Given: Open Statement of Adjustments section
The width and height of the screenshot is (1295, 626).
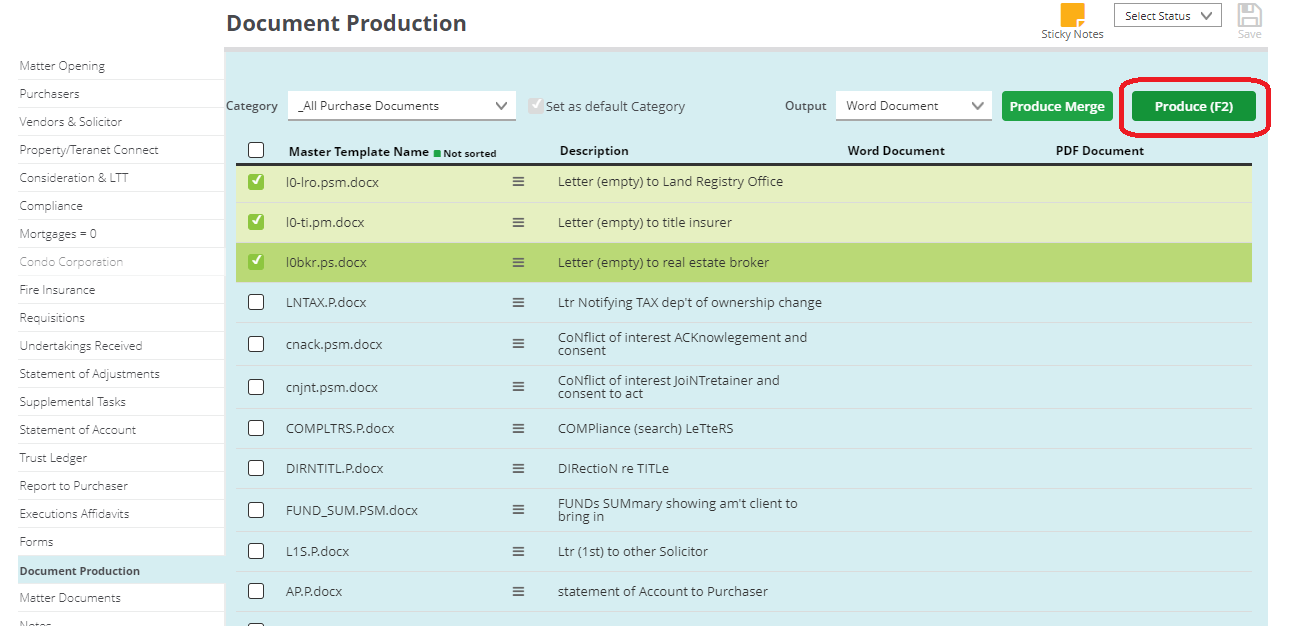Looking at the screenshot, I should click(89, 374).
